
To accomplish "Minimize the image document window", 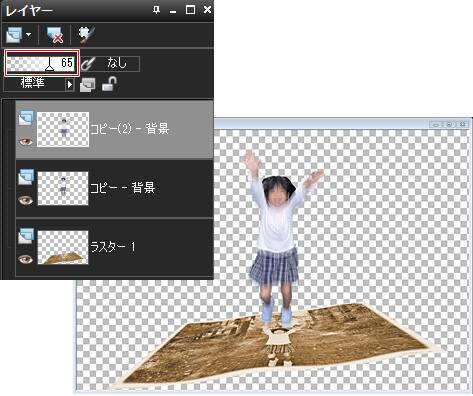I will click(436, 124).
